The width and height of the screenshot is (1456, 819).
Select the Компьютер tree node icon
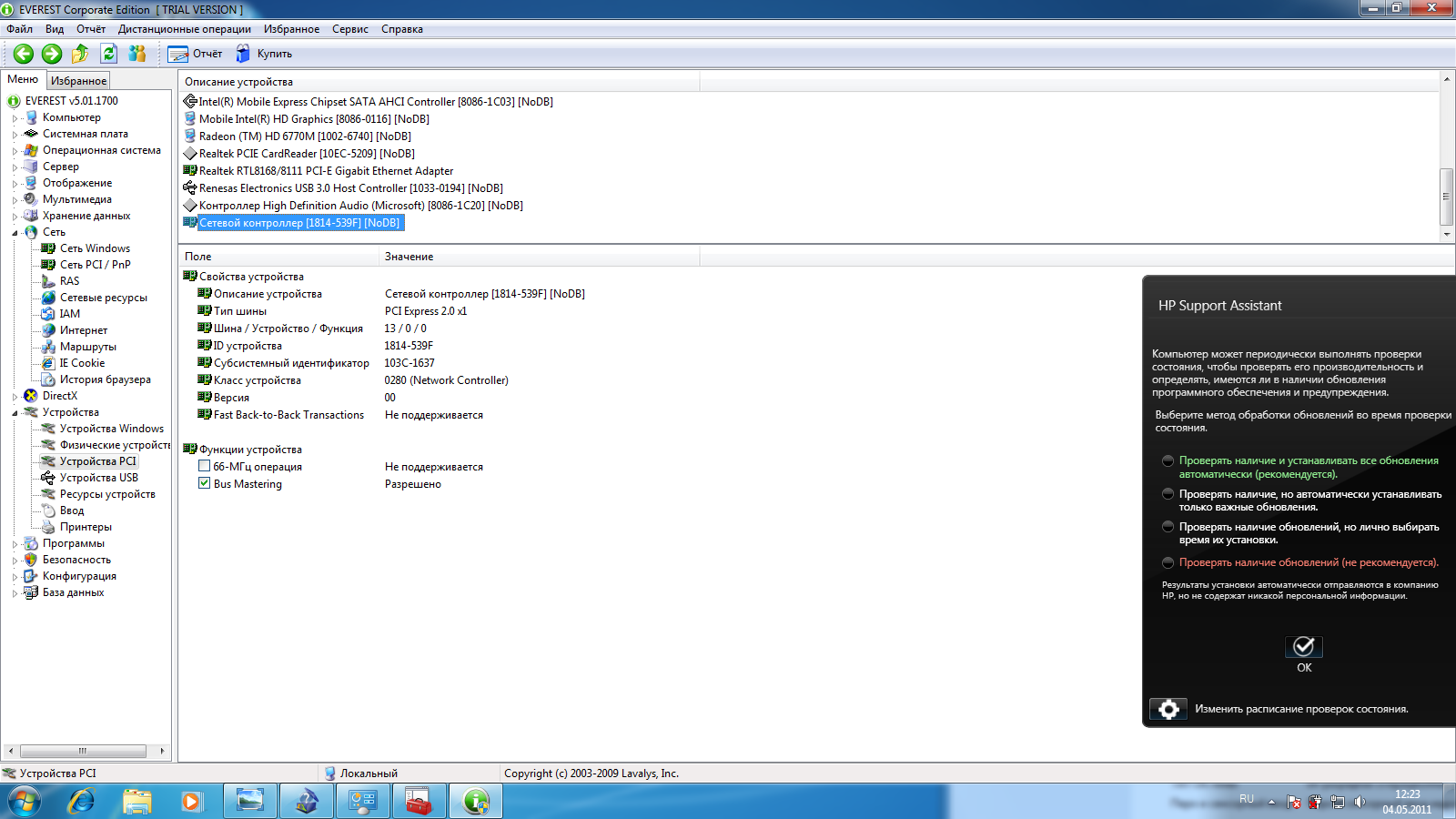pos(32,117)
